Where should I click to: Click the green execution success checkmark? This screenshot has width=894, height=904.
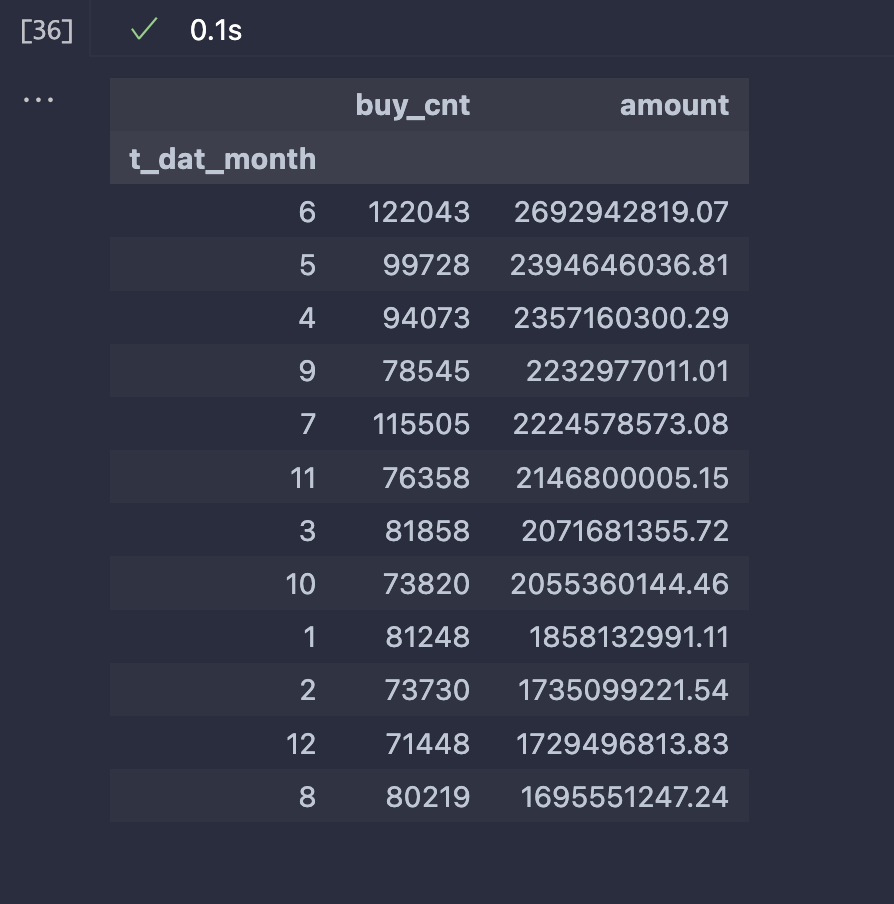[x=144, y=29]
